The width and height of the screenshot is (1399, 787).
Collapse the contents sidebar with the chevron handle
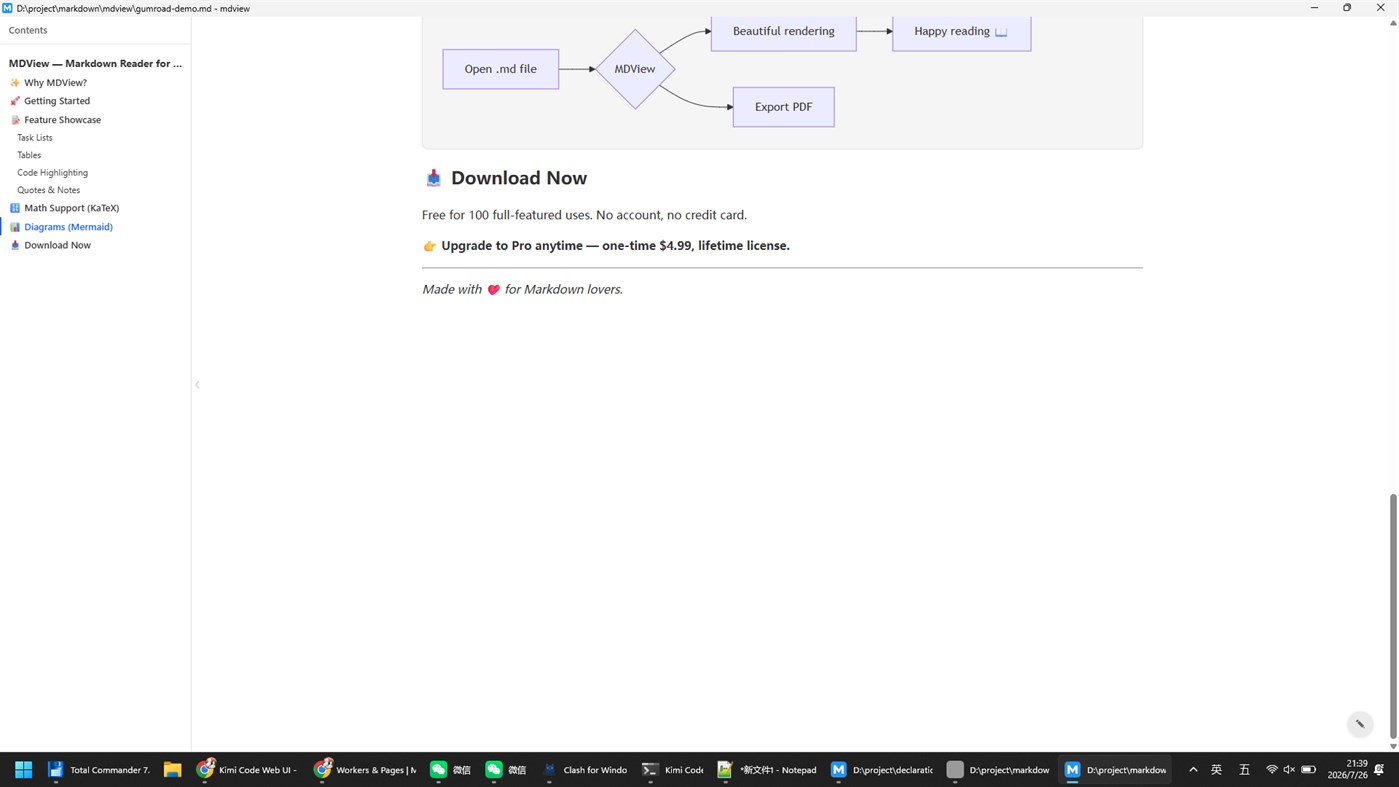click(197, 385)
